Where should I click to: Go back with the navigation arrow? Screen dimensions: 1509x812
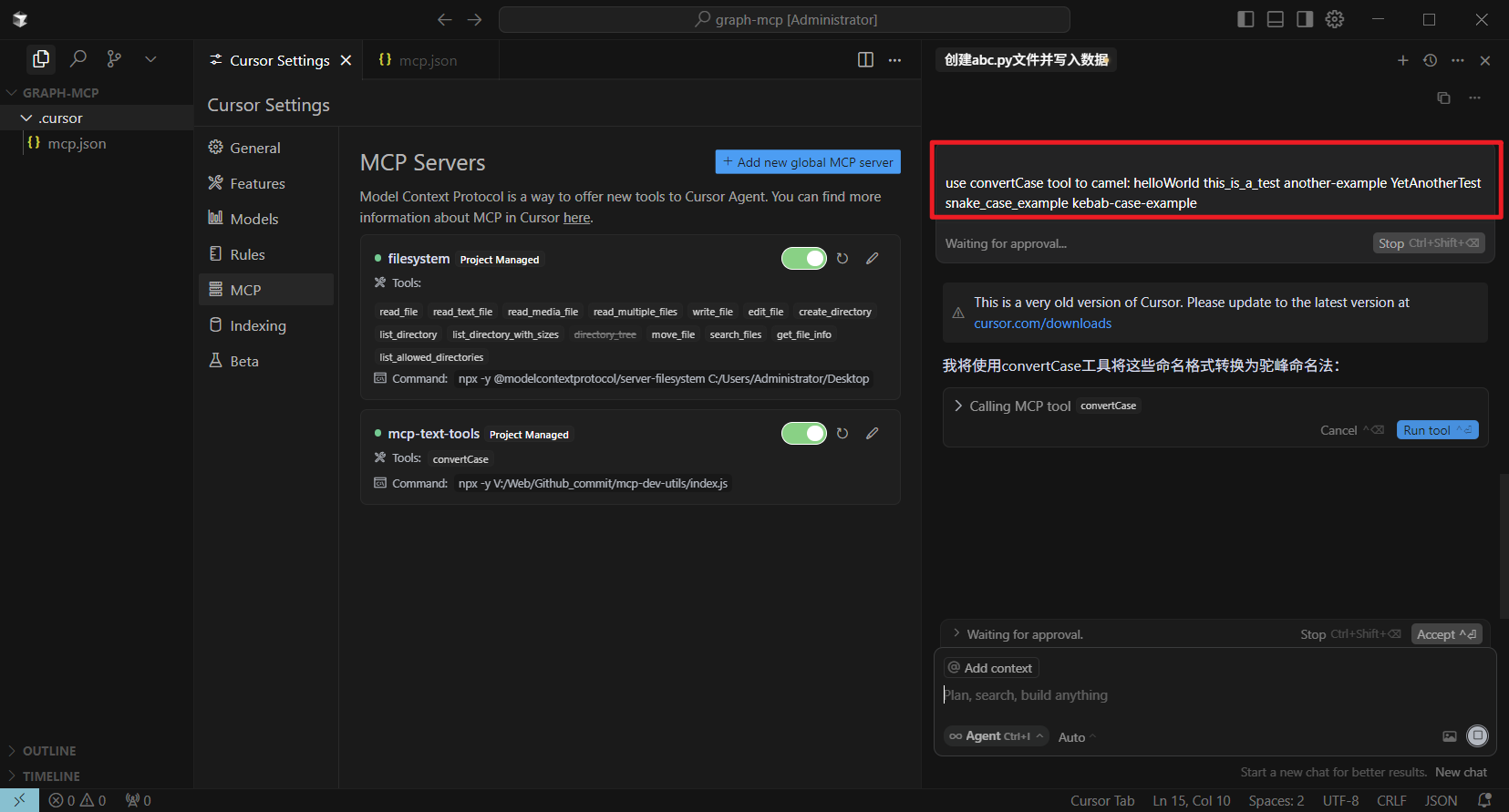[445, 19]
